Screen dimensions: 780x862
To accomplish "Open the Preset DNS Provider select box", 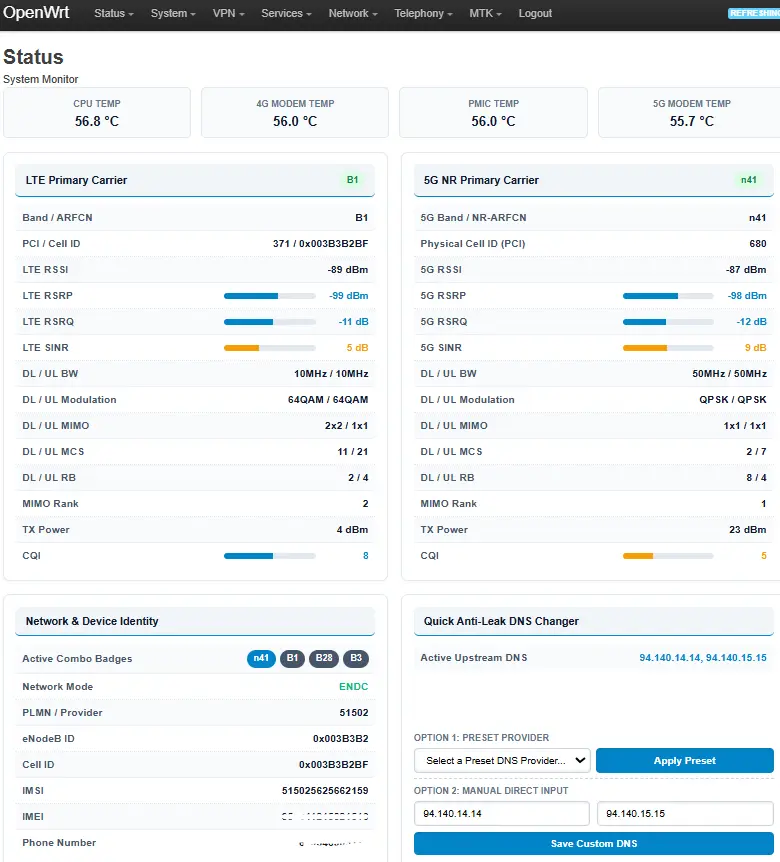I will (502, 760).
